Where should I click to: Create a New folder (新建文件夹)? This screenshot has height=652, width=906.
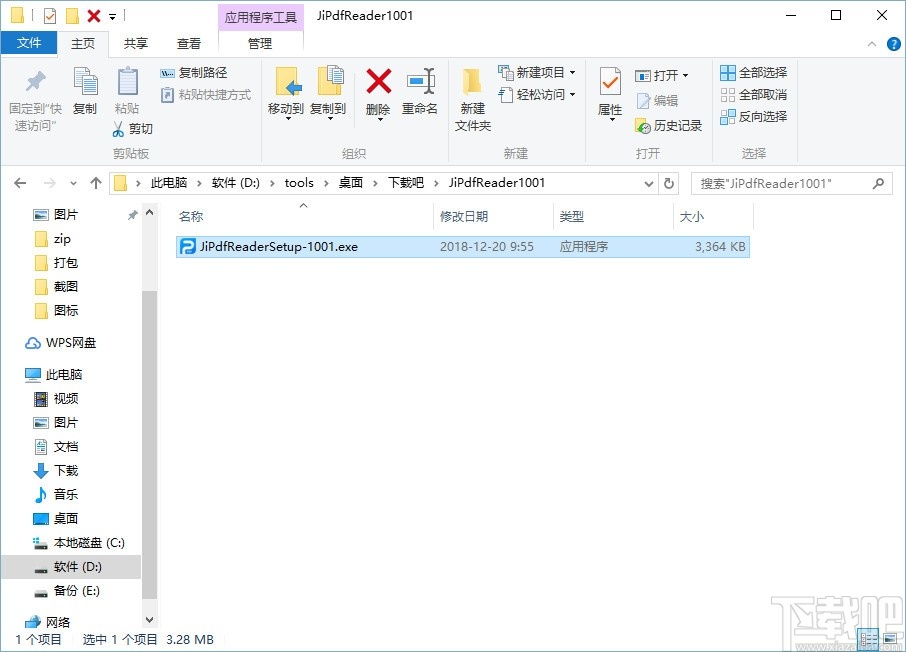pos(473,99)
